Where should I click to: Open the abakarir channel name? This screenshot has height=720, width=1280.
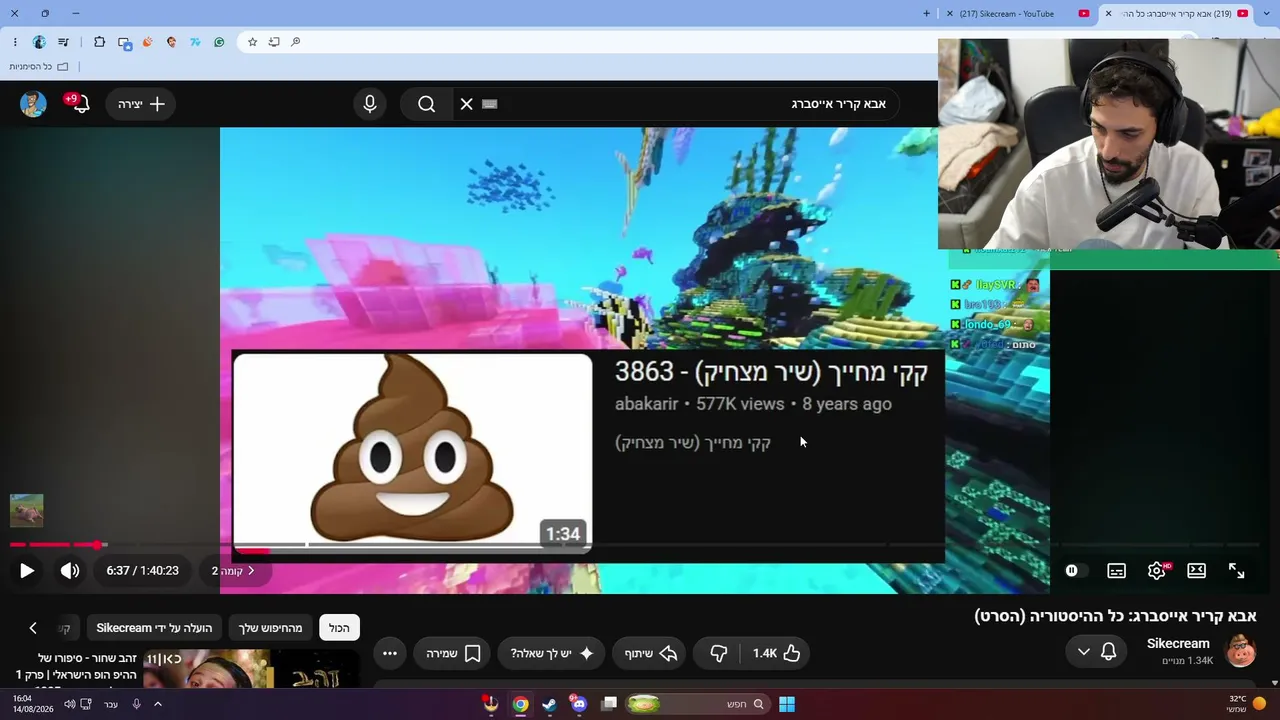pos(647,404)
